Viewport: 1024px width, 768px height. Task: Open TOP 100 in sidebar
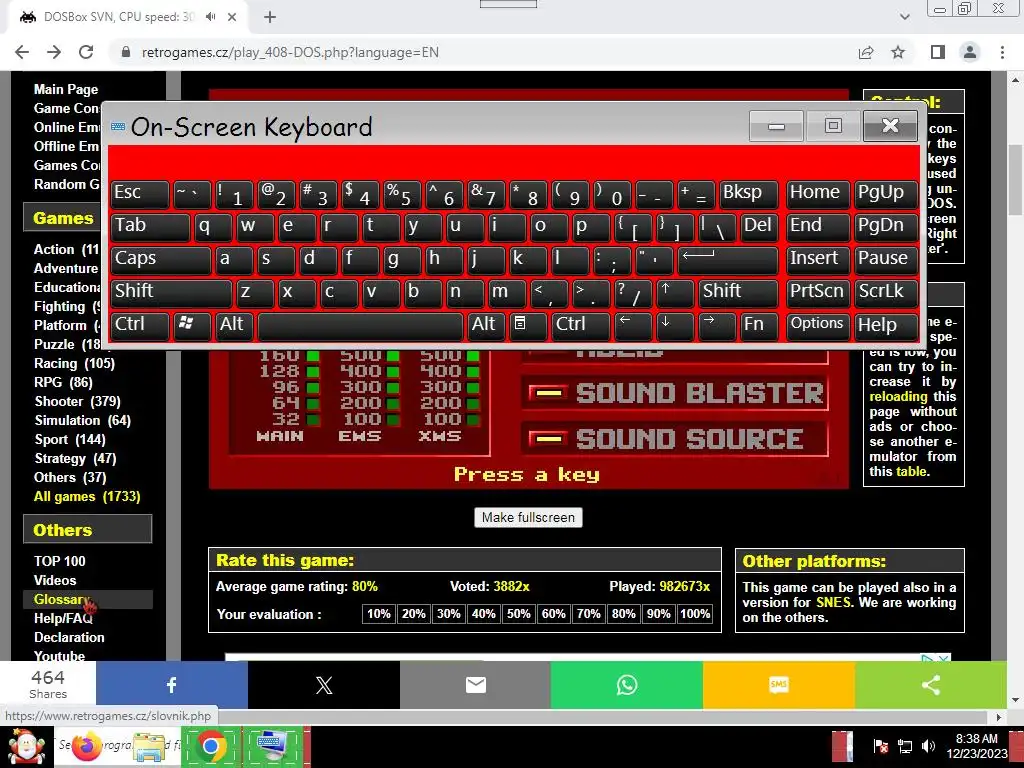[59, 561]
